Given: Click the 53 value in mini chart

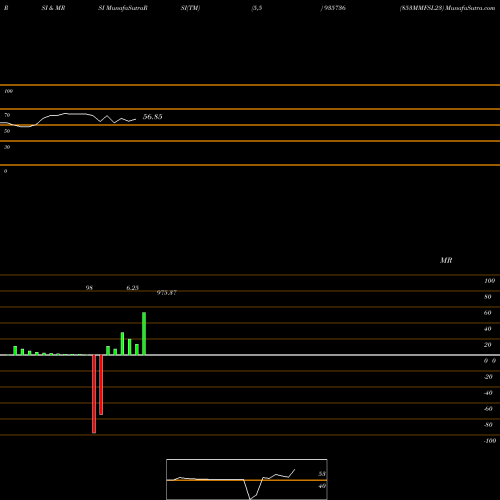Looking at the screenshot, I should point(322,474).
